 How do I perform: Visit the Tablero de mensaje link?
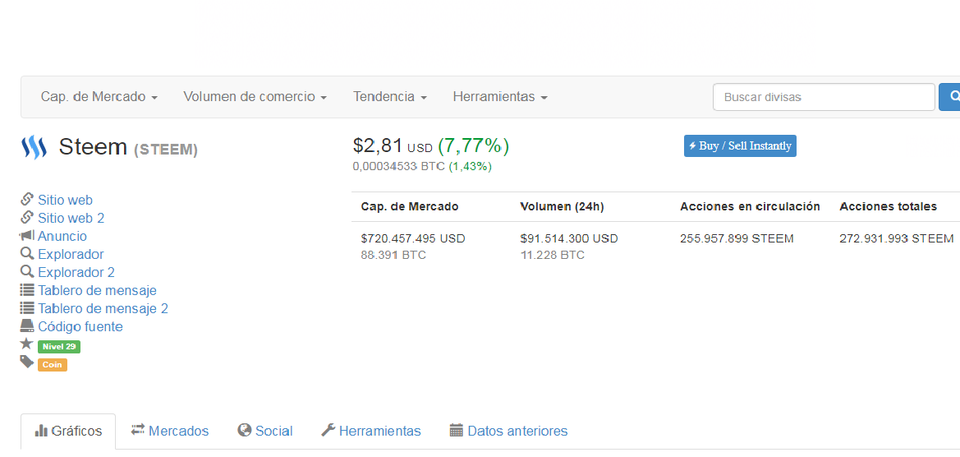(x=97, y=290)
